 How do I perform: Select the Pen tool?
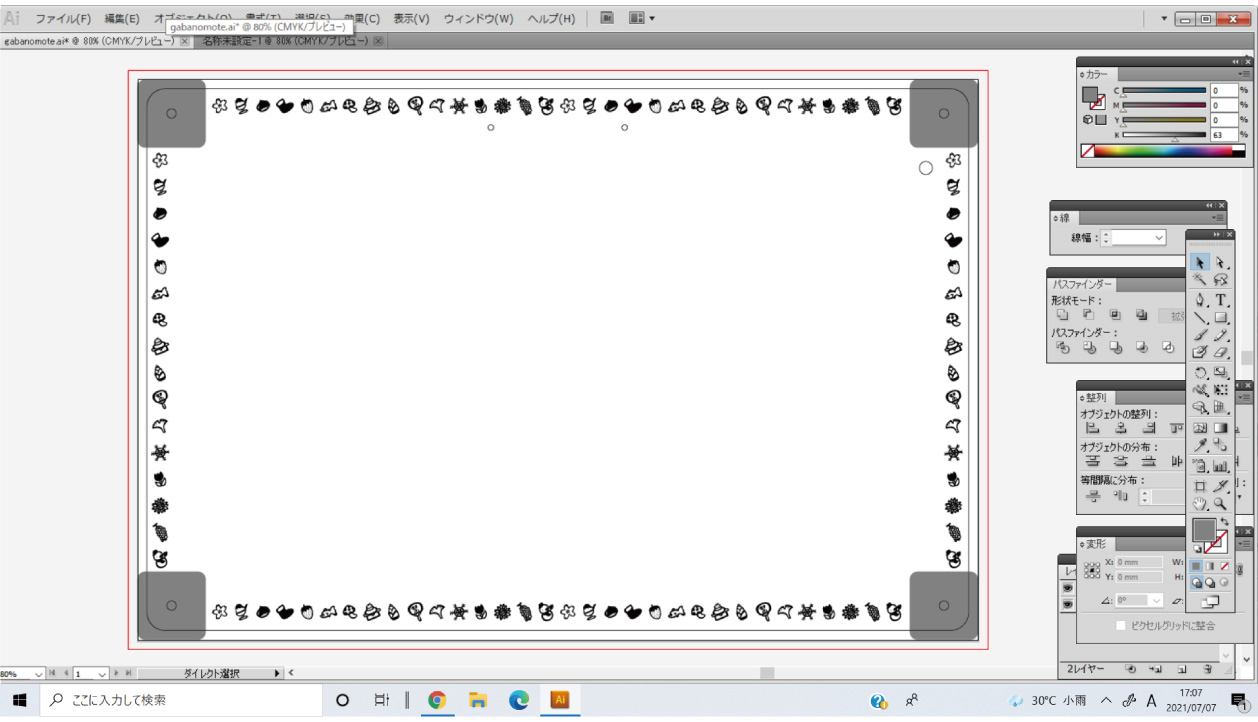1200,300
